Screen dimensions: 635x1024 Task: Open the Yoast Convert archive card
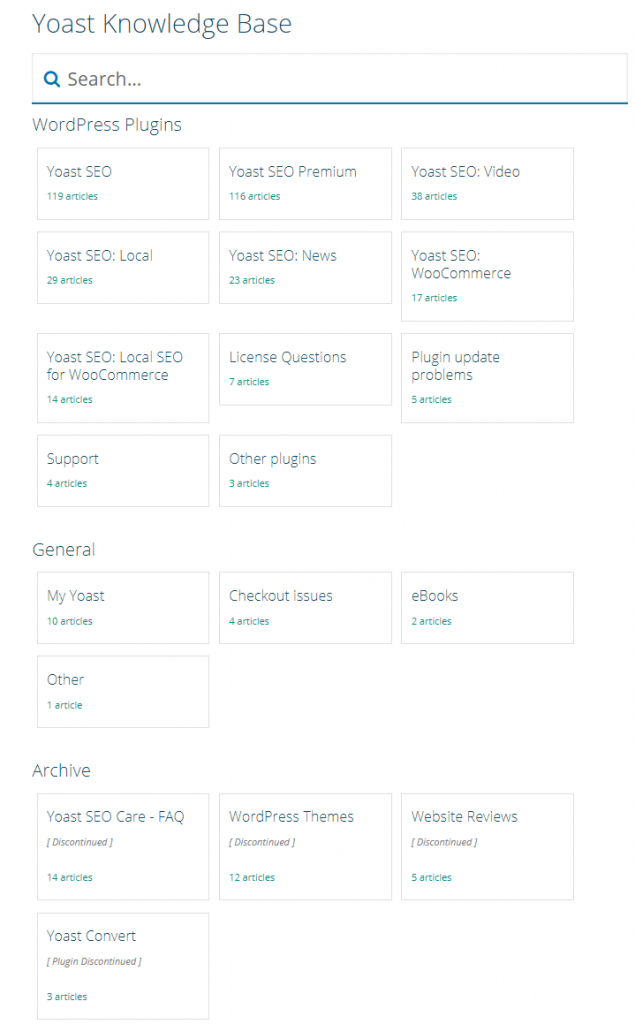tap(123, 967)
